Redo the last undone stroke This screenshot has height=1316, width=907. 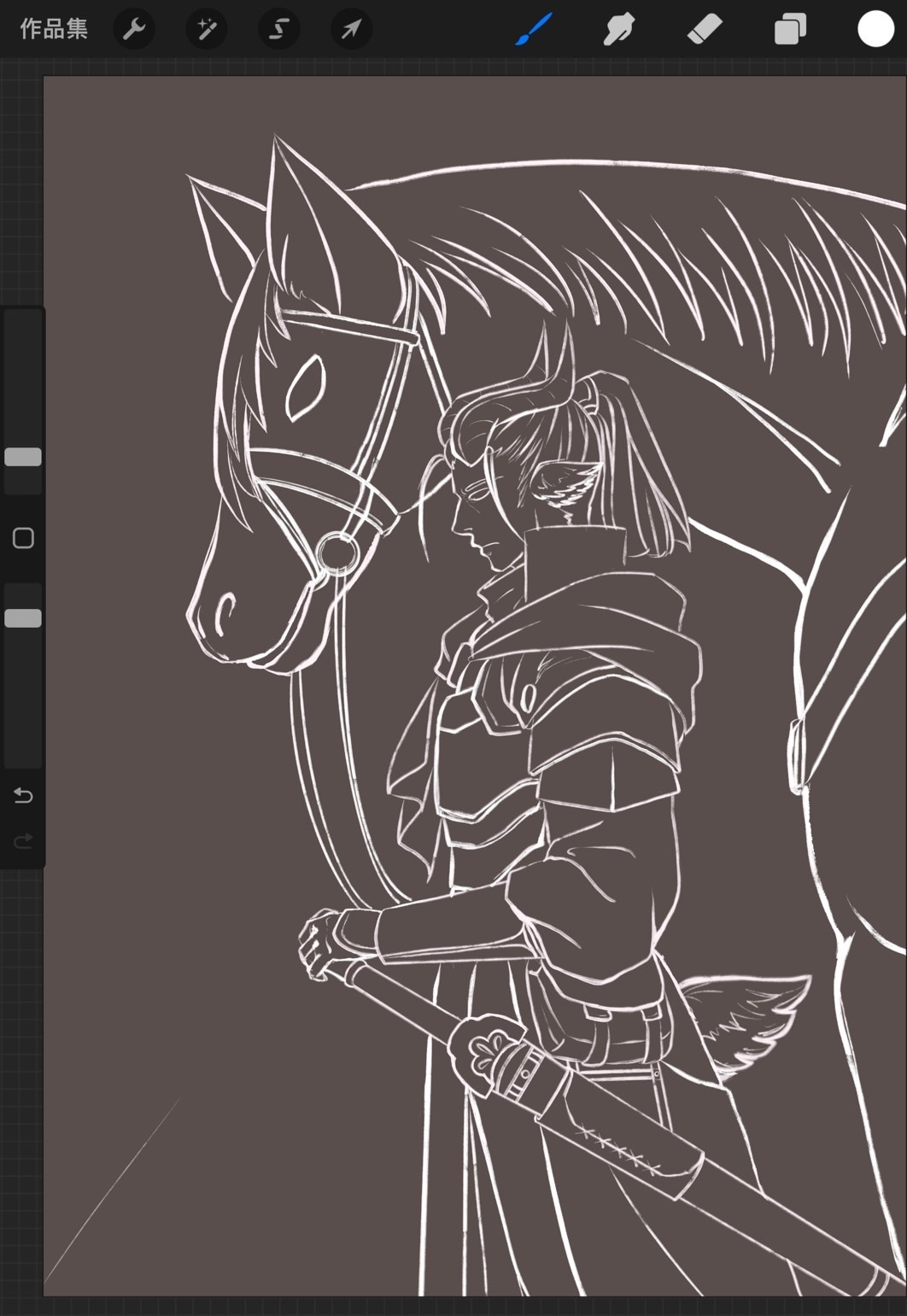pos(23,841)
